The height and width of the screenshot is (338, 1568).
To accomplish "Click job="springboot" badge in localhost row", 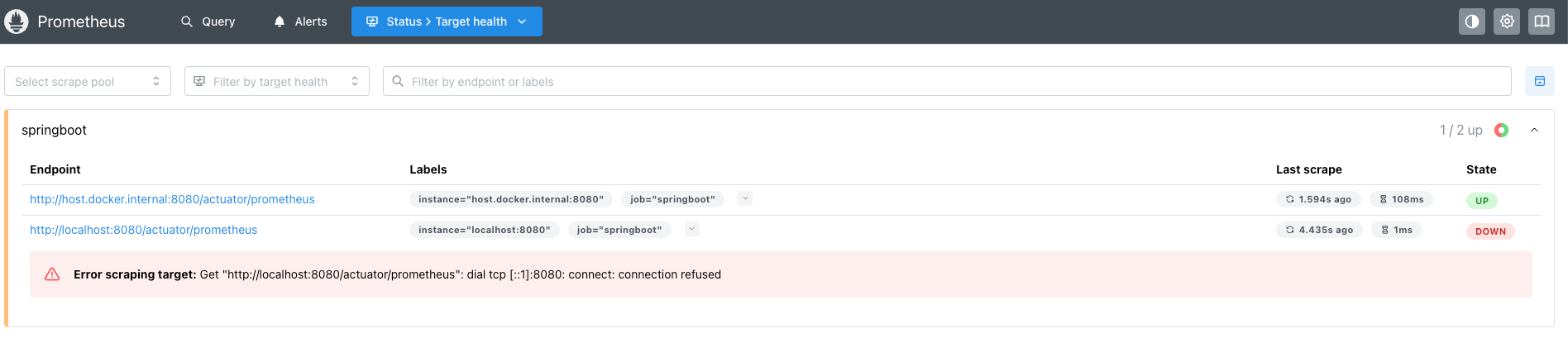I will coord(619,230).
